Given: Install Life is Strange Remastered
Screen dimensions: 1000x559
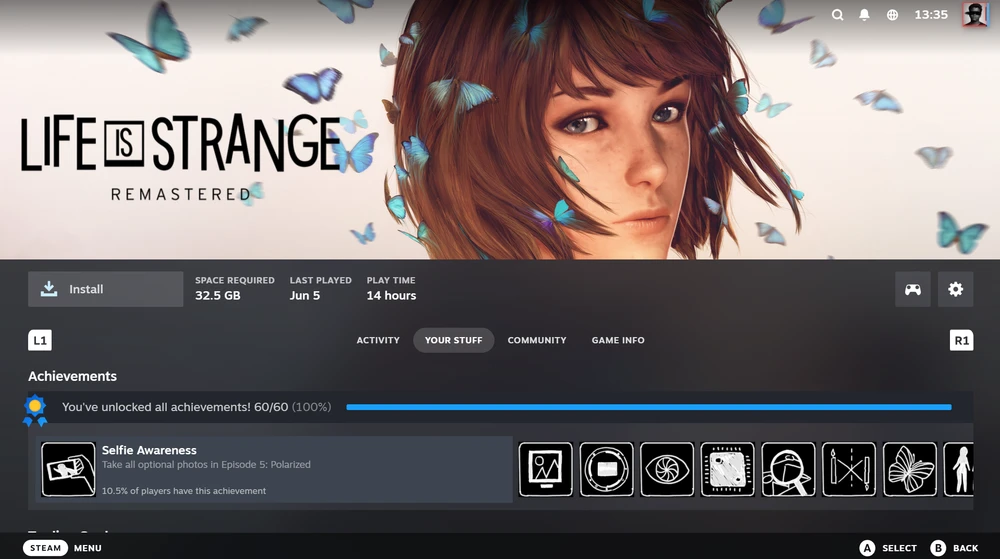Looking at the screenshot, I should (105, 289).
